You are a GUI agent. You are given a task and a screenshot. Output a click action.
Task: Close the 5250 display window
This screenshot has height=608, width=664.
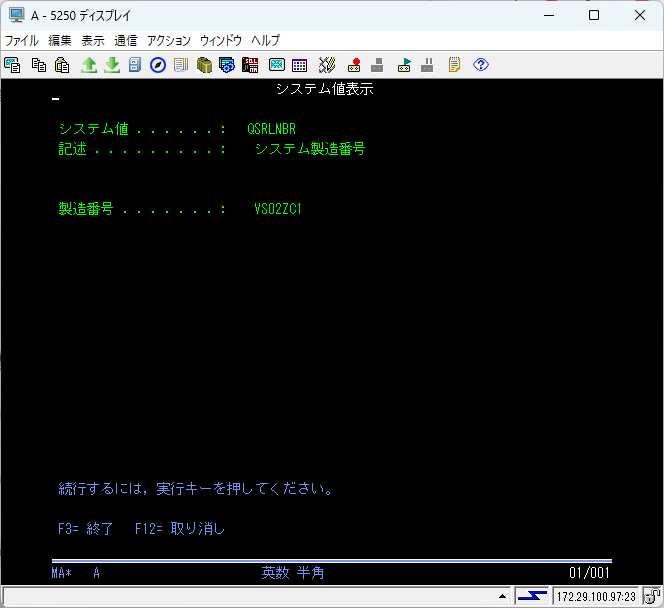(640, 15)
